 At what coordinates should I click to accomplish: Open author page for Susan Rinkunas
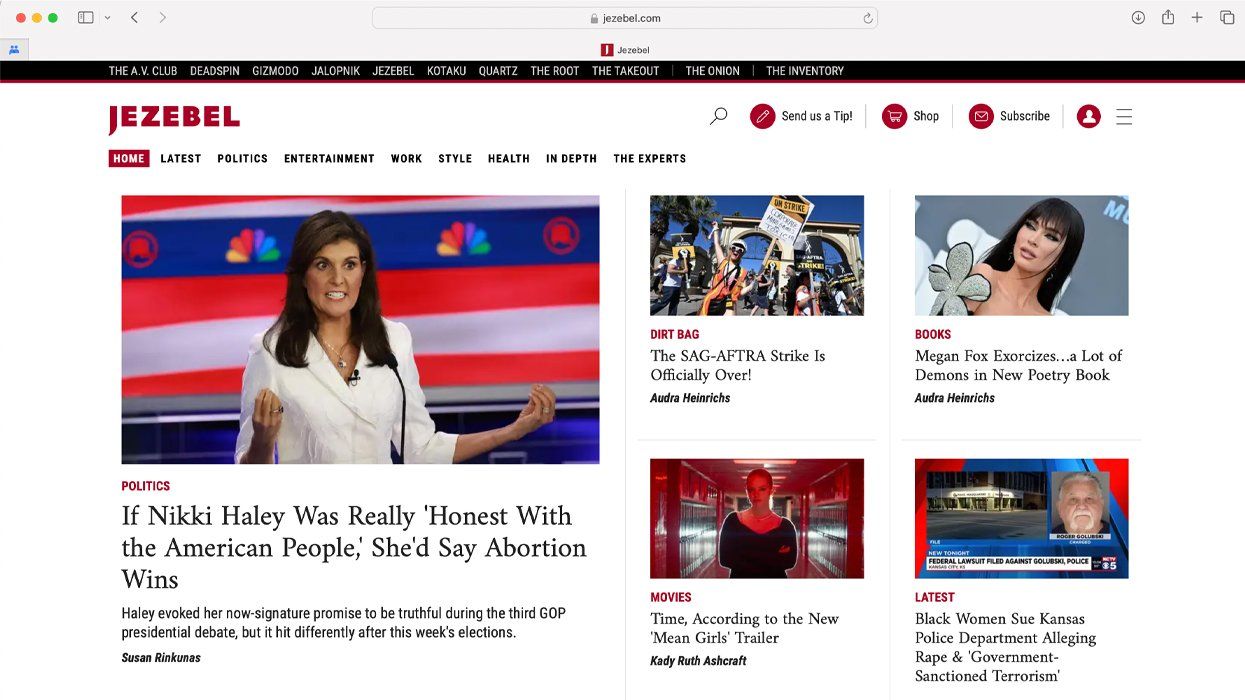160,657
